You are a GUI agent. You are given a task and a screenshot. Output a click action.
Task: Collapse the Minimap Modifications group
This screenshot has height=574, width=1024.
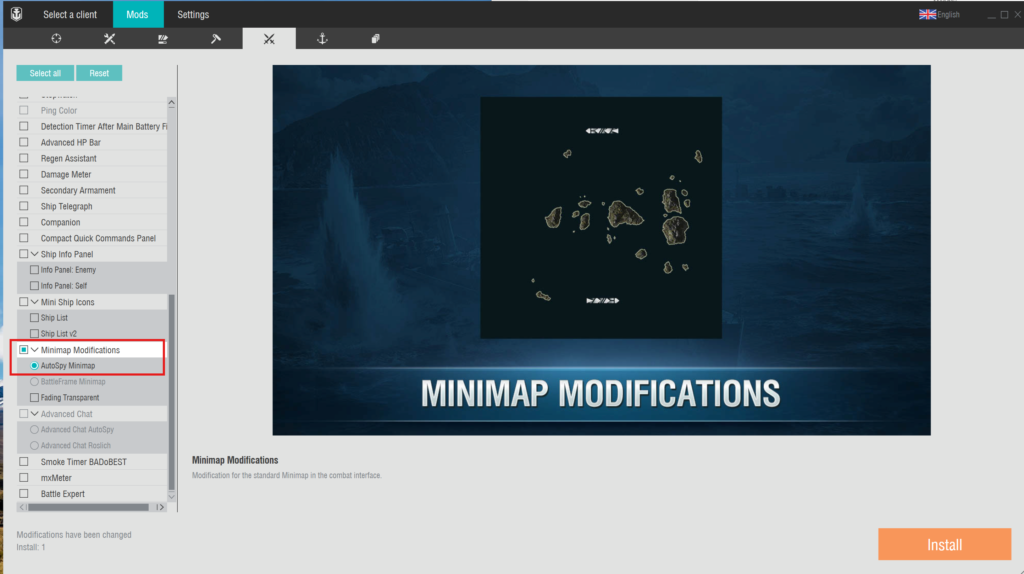pos(35,350)
